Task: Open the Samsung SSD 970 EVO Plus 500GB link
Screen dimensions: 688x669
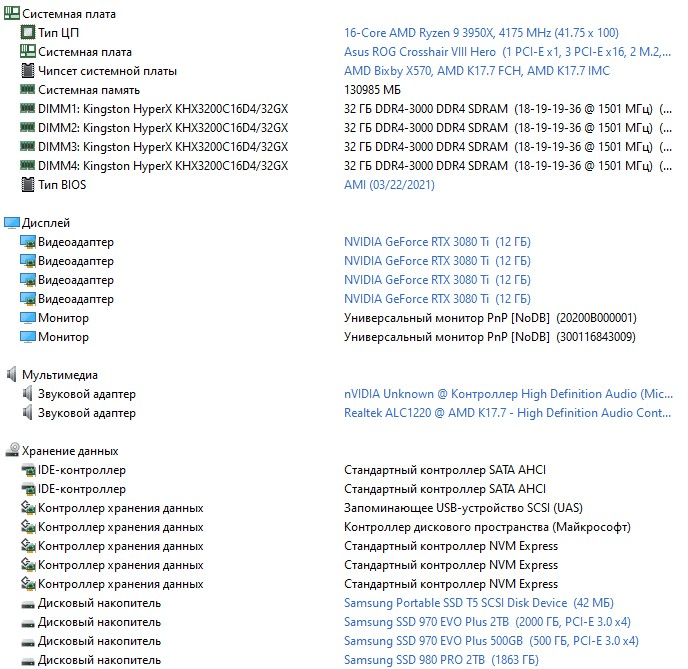Action: [491, 641]
